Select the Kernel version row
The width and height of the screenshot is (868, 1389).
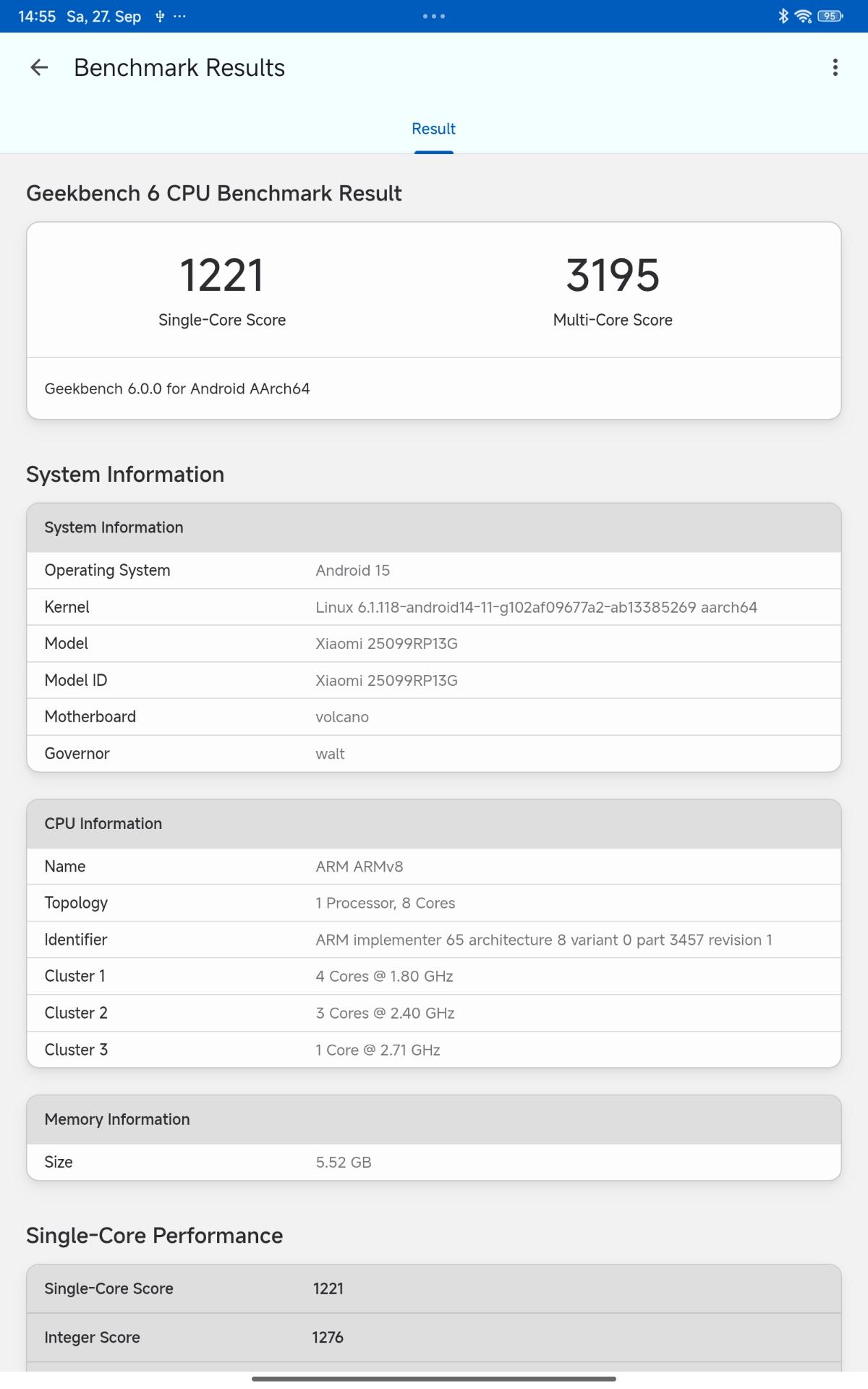[x=434, y=607]
